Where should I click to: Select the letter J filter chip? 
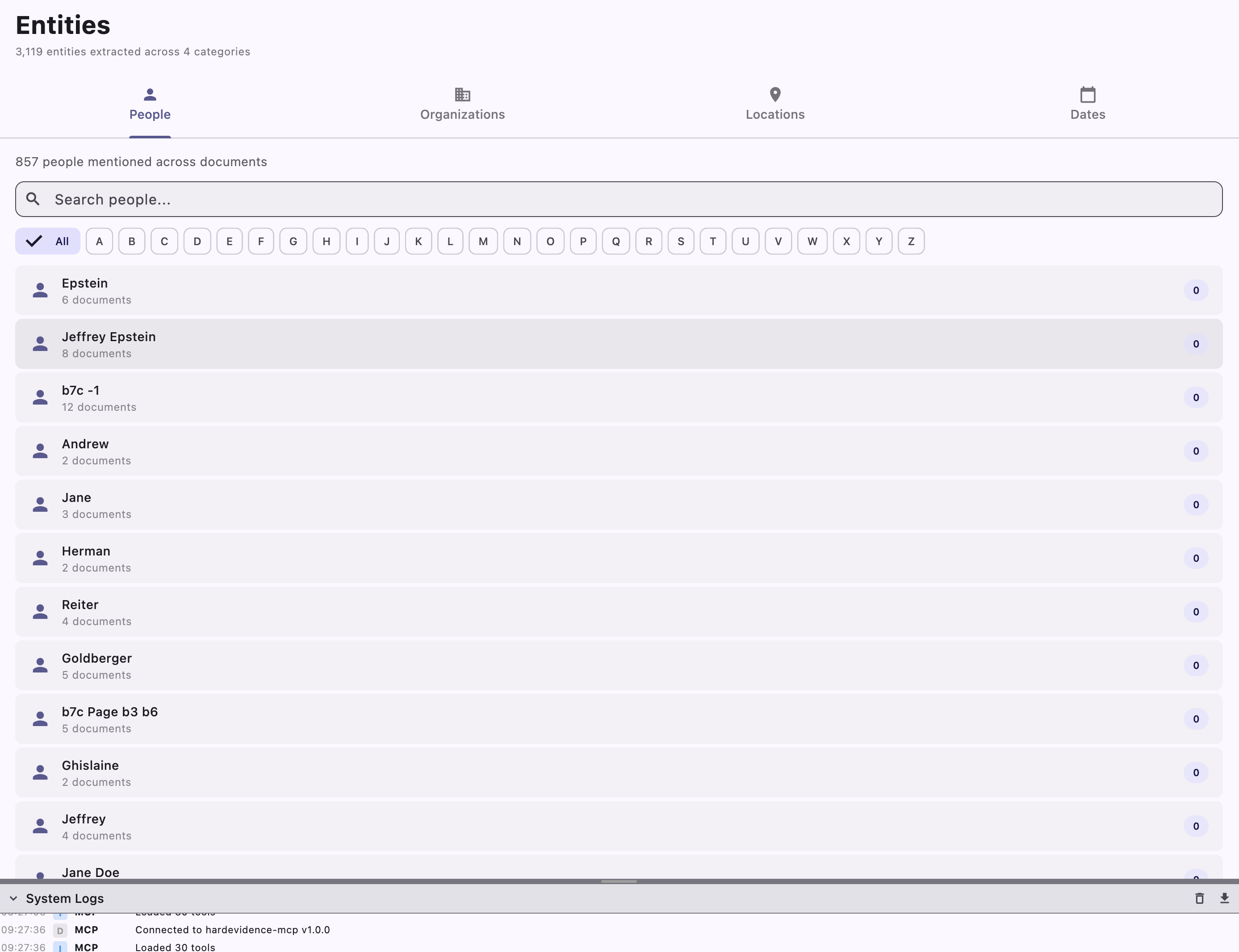pyautogui.click(x=386, y=242)
